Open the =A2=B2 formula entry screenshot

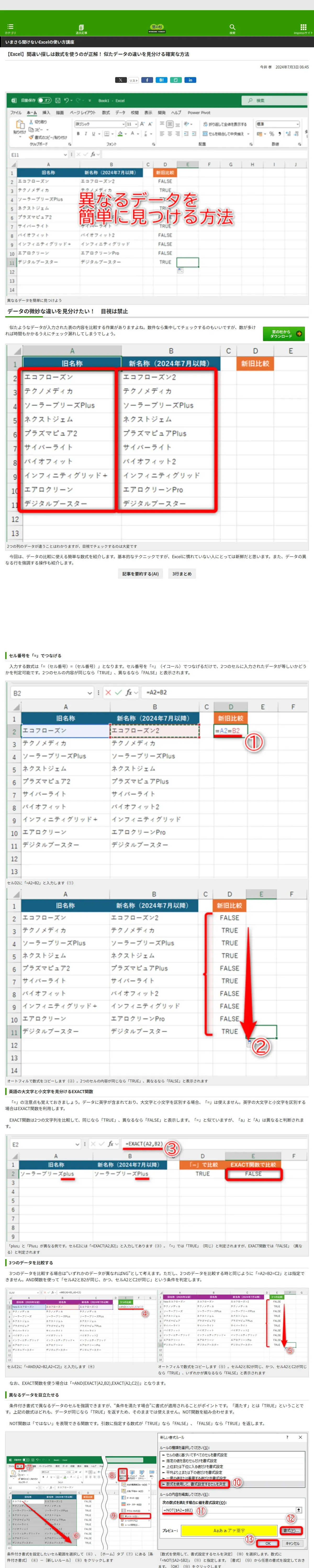[x=157, y=781]
